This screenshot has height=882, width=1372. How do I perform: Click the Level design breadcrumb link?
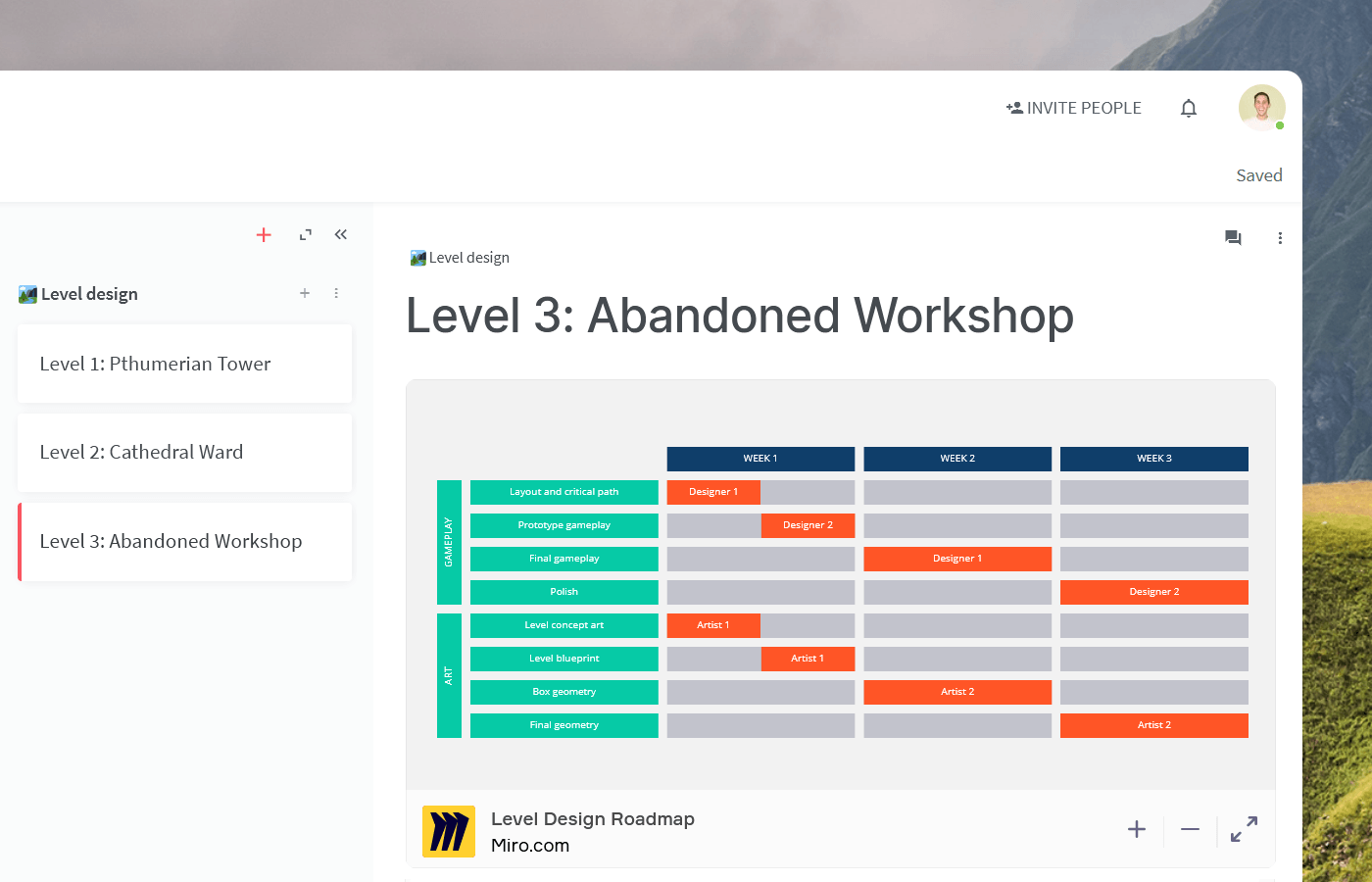468,258
